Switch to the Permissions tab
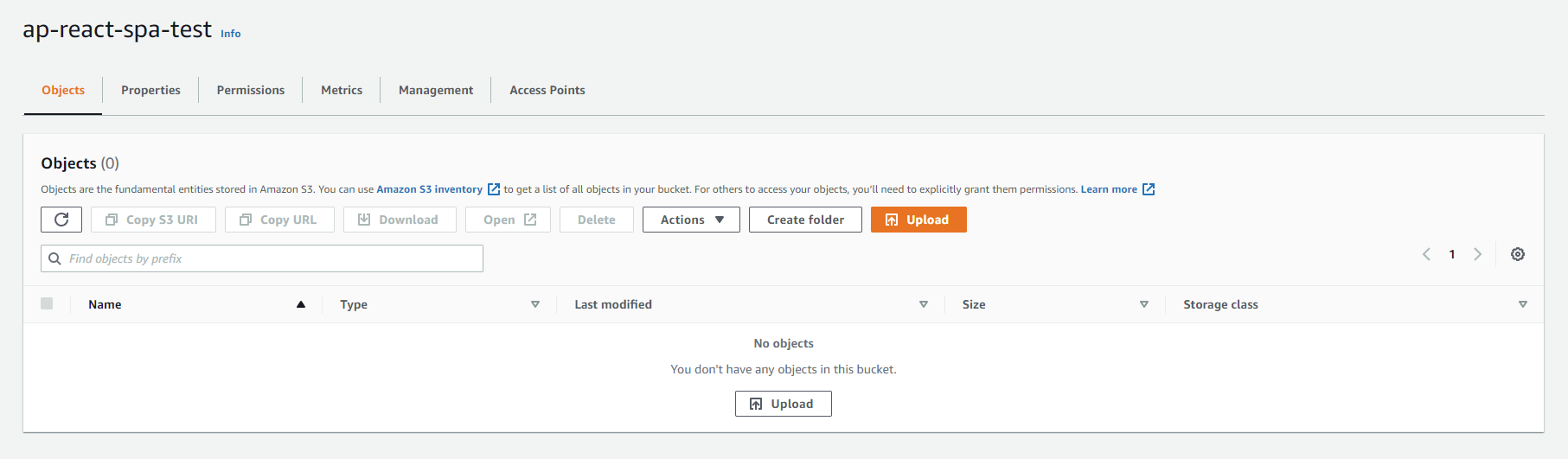 pyautogui.click(x=250, y=90)
